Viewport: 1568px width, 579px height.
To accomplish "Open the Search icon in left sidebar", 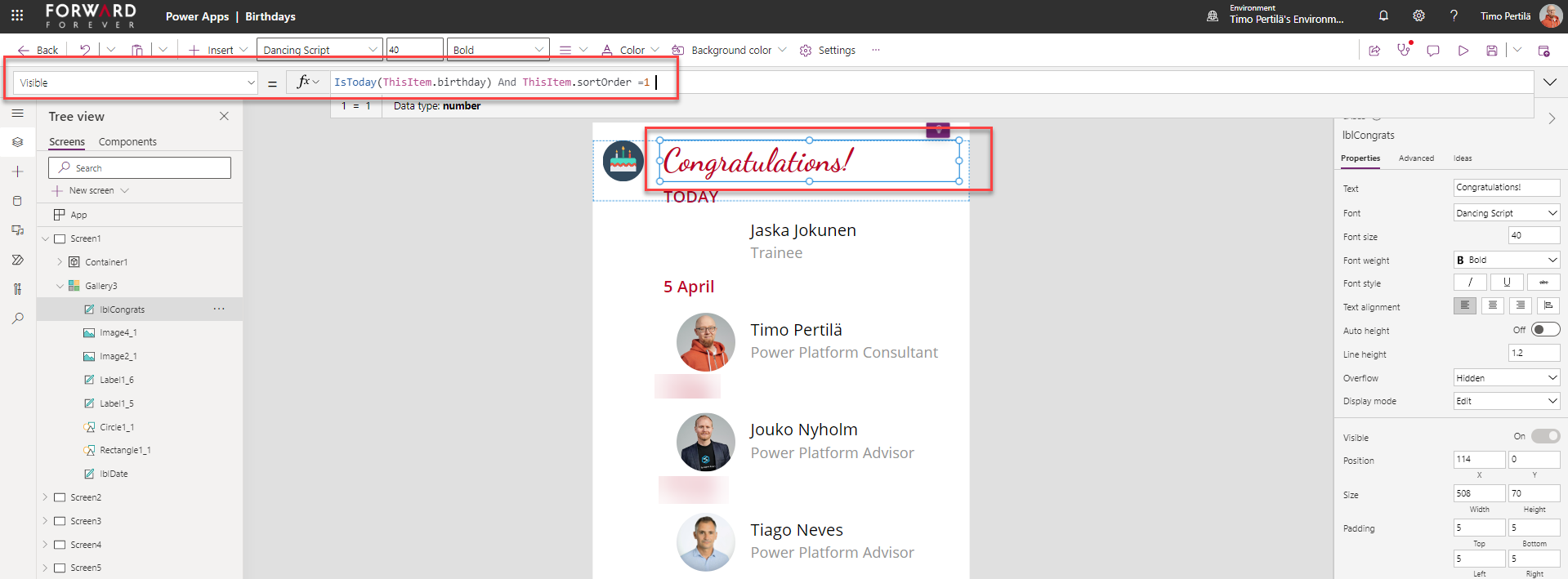I will tap(17, 318).
